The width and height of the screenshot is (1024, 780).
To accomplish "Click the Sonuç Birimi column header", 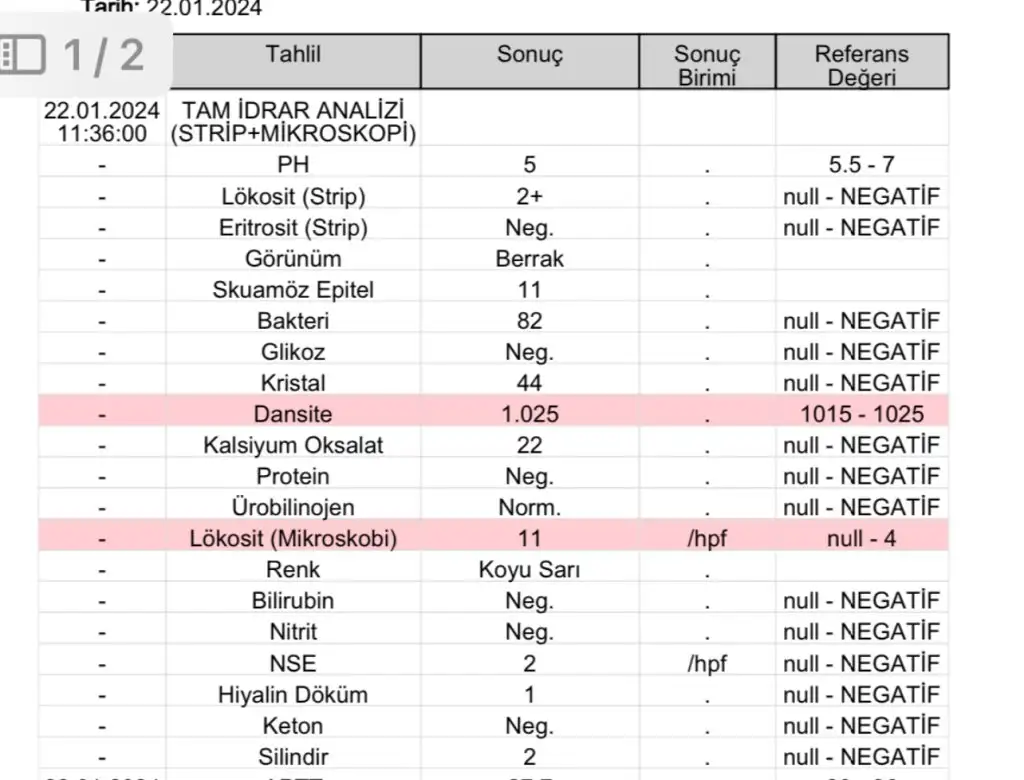I will (x=707, y=65).
